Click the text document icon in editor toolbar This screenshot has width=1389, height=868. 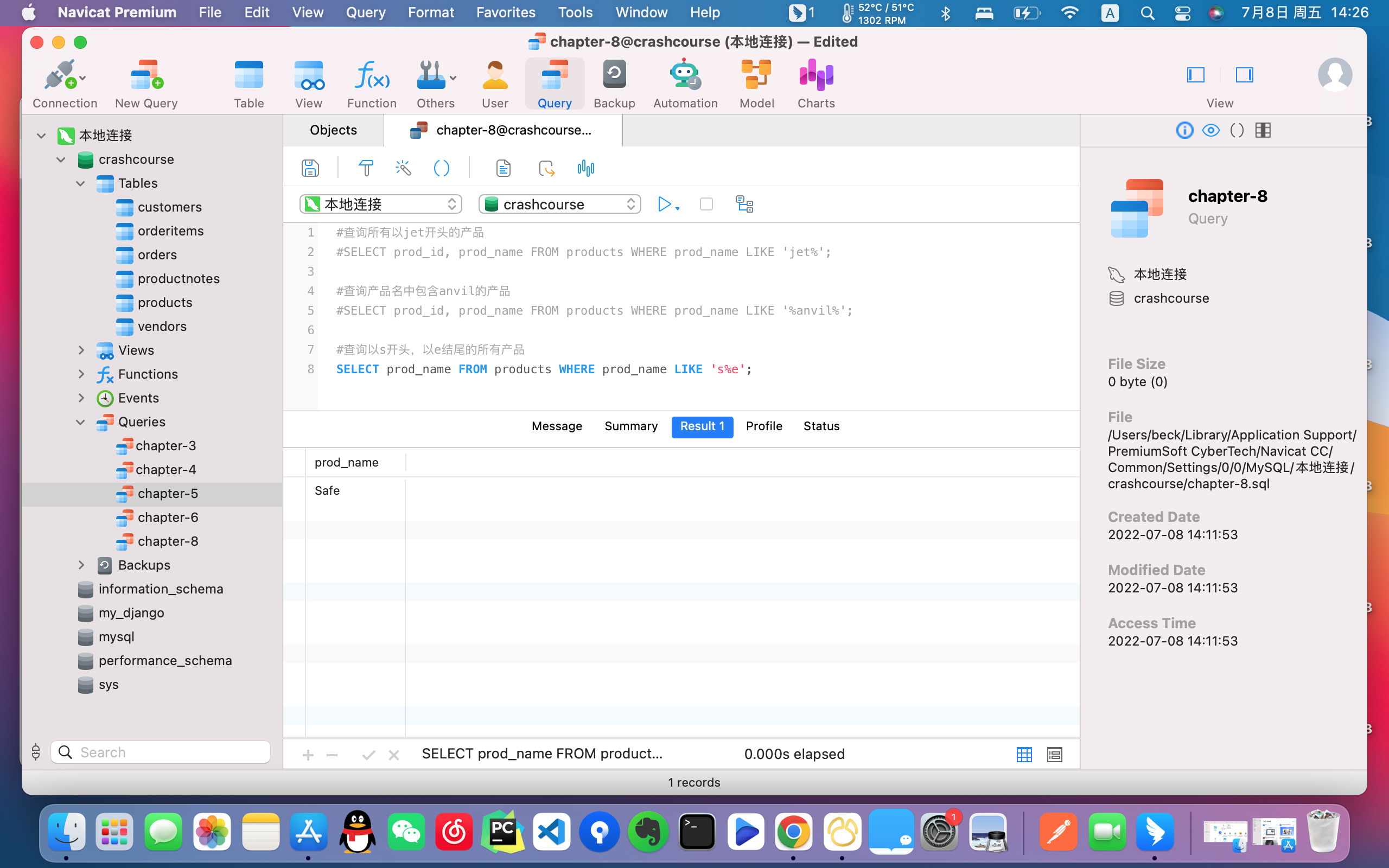504,168
